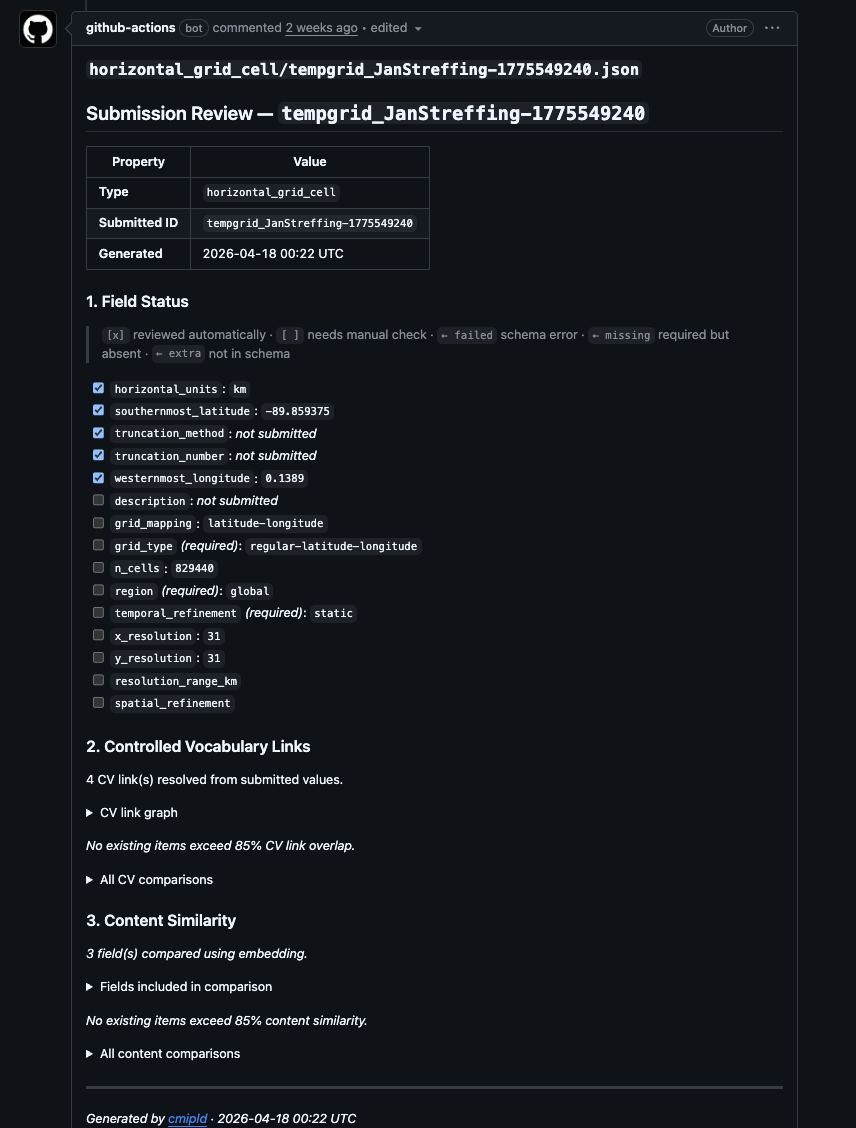Enable the grid_type required field checkbox
This screenshot has width=856, height=1128.
[98, 544]
